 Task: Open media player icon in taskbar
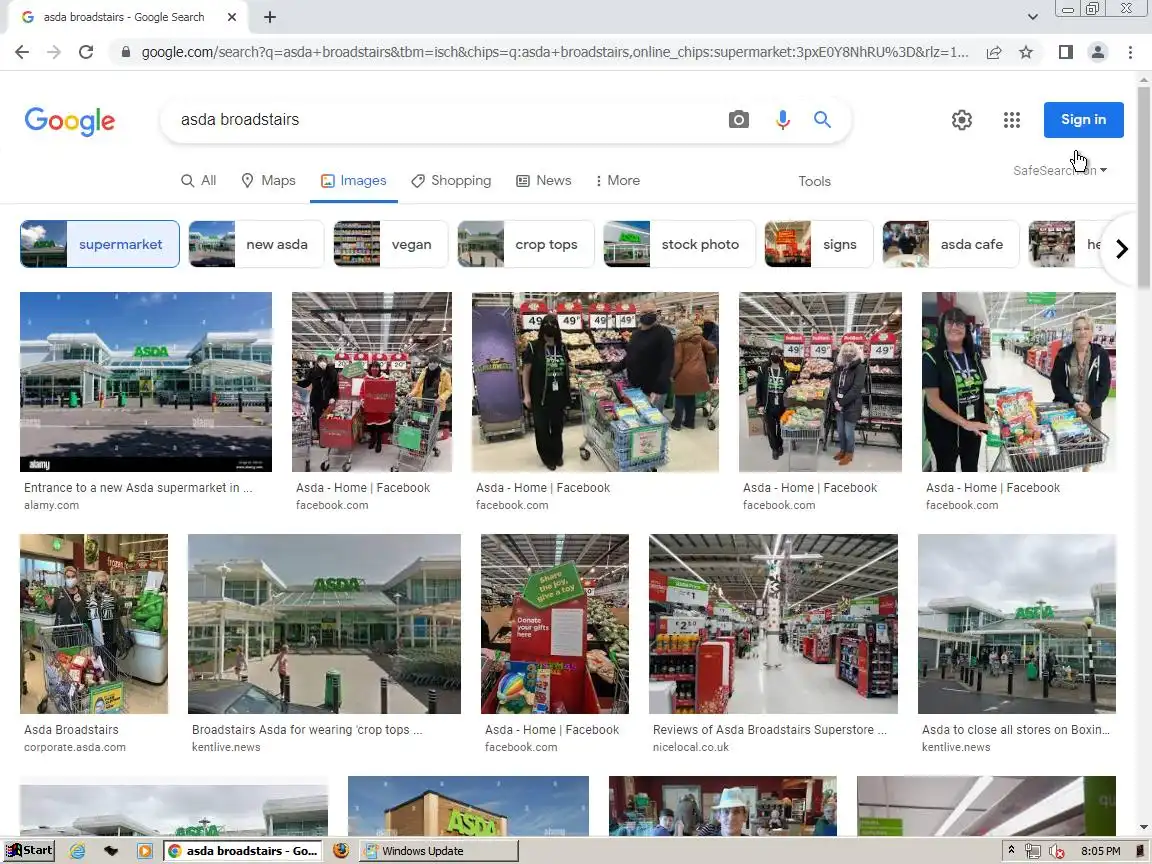coord(145,851)
